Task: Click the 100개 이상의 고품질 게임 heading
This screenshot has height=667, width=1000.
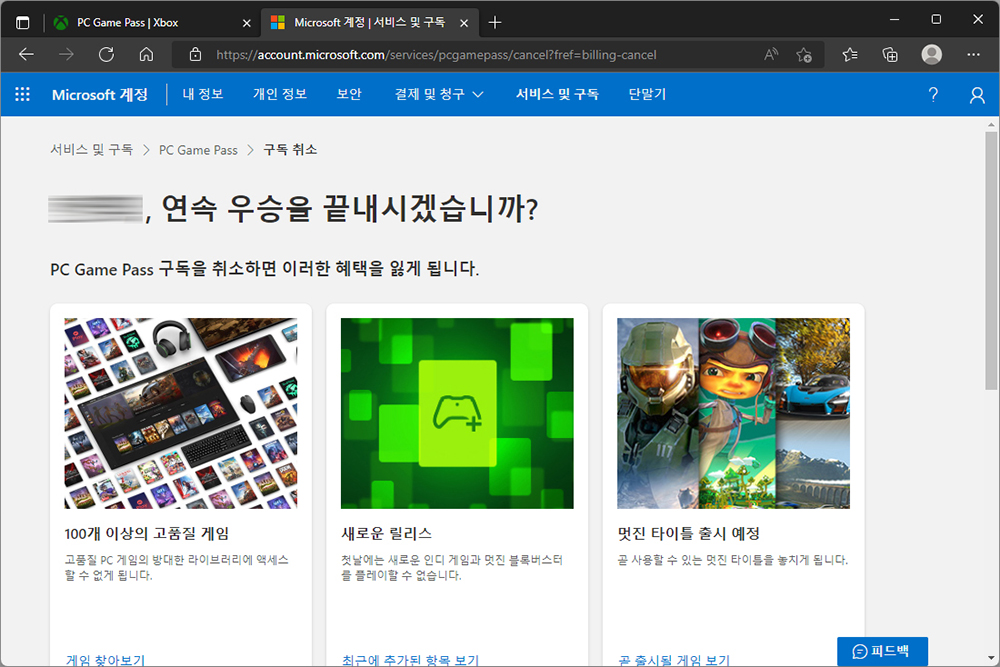Action: pos(147,534)
